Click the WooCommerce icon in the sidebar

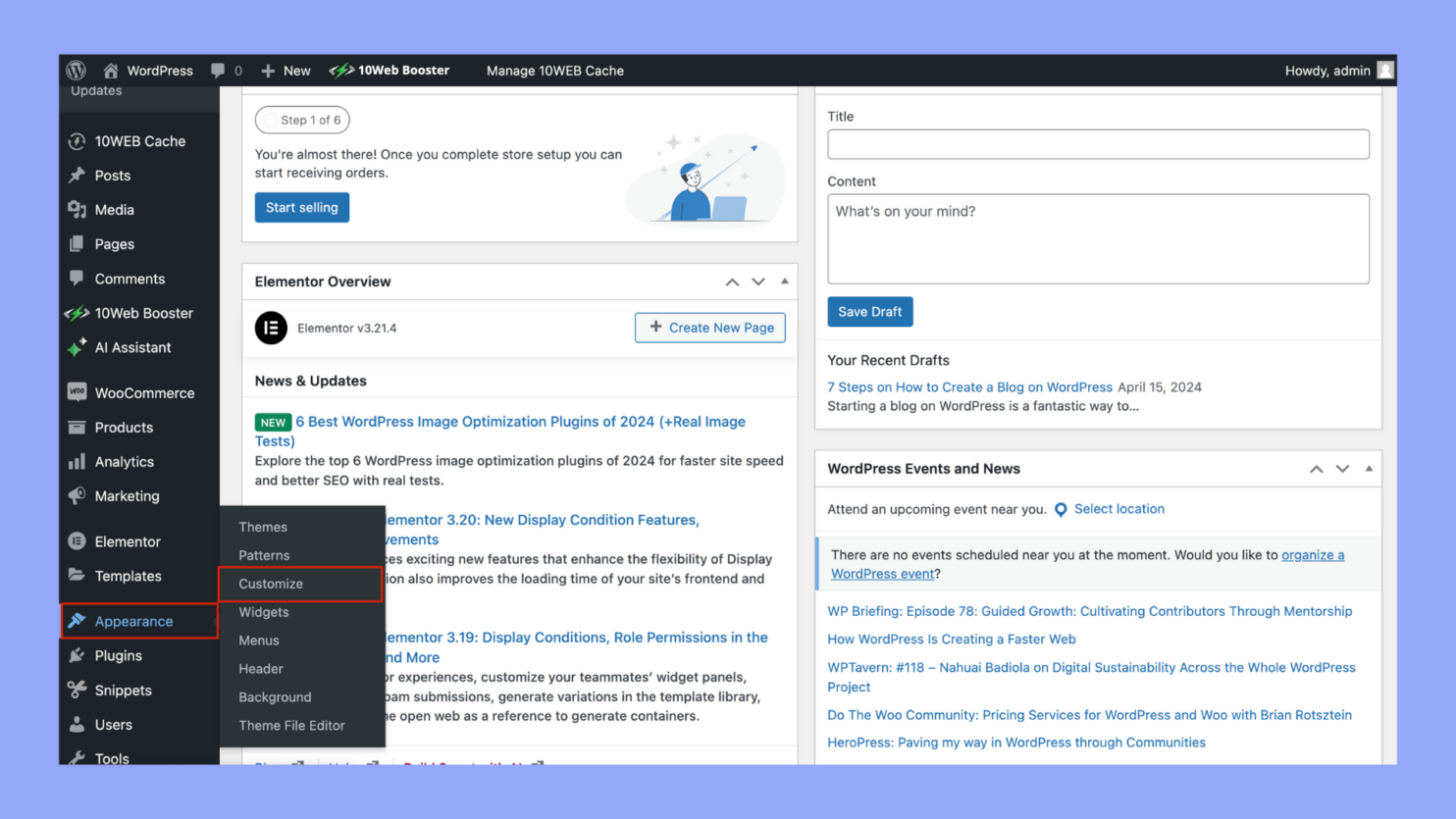click(x=78, y=392)
